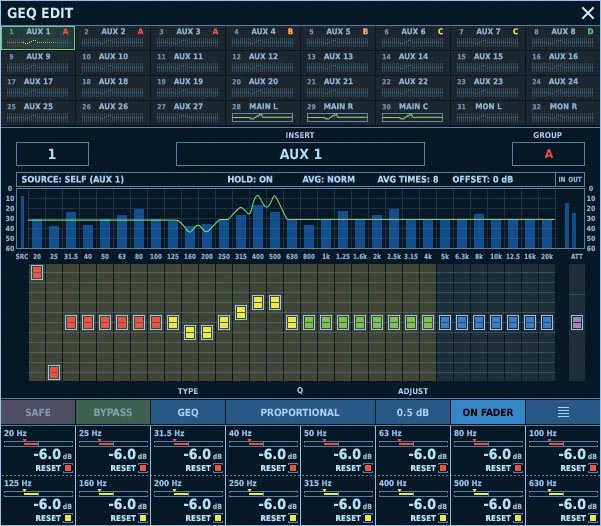Open the hamburger menu beside ON FADER
Screen dimensions: 601x526
[563, 412]
